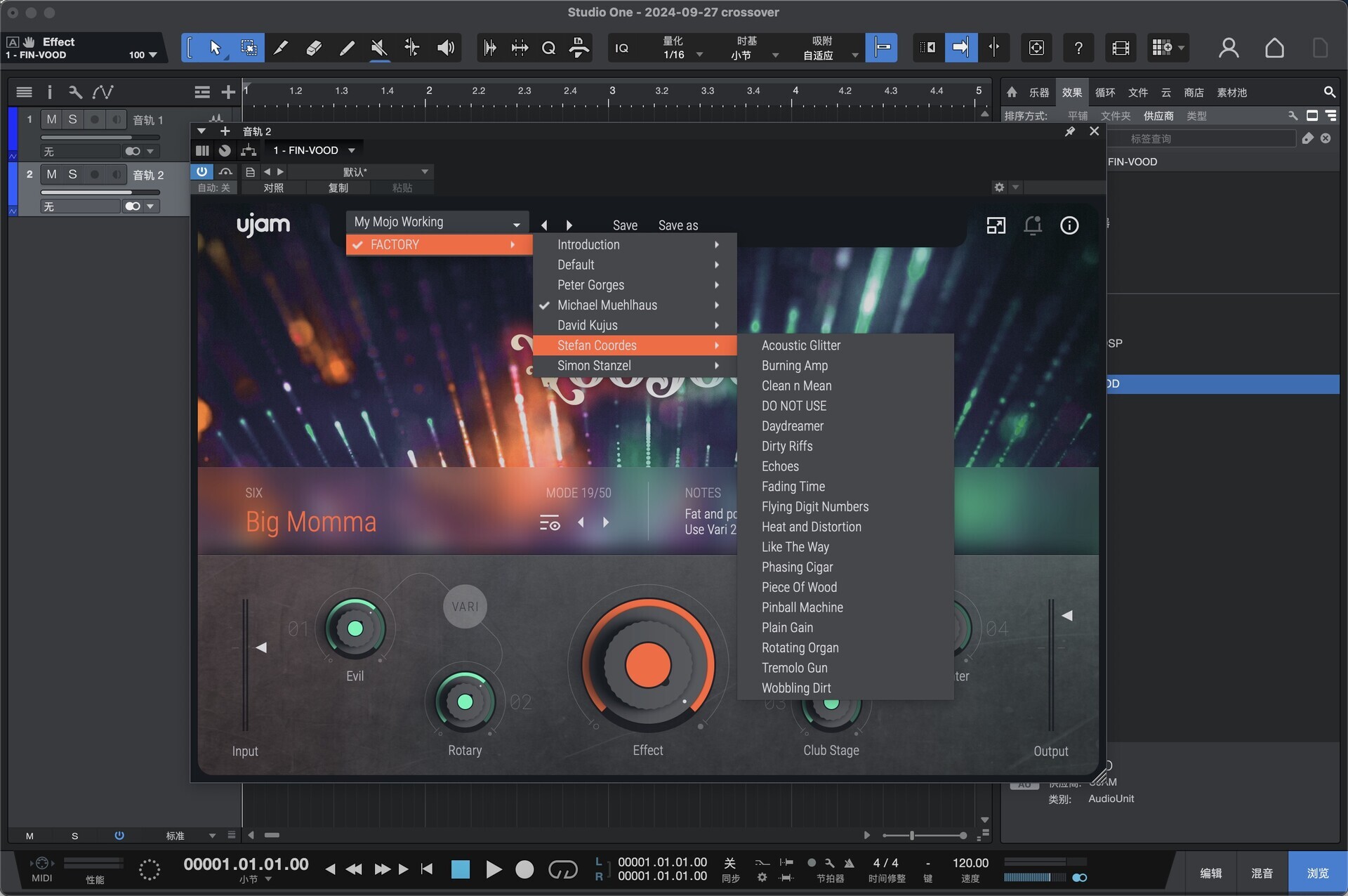Click the search magnifier in browser panel
1348x896 pixels.
point(1329,92)
